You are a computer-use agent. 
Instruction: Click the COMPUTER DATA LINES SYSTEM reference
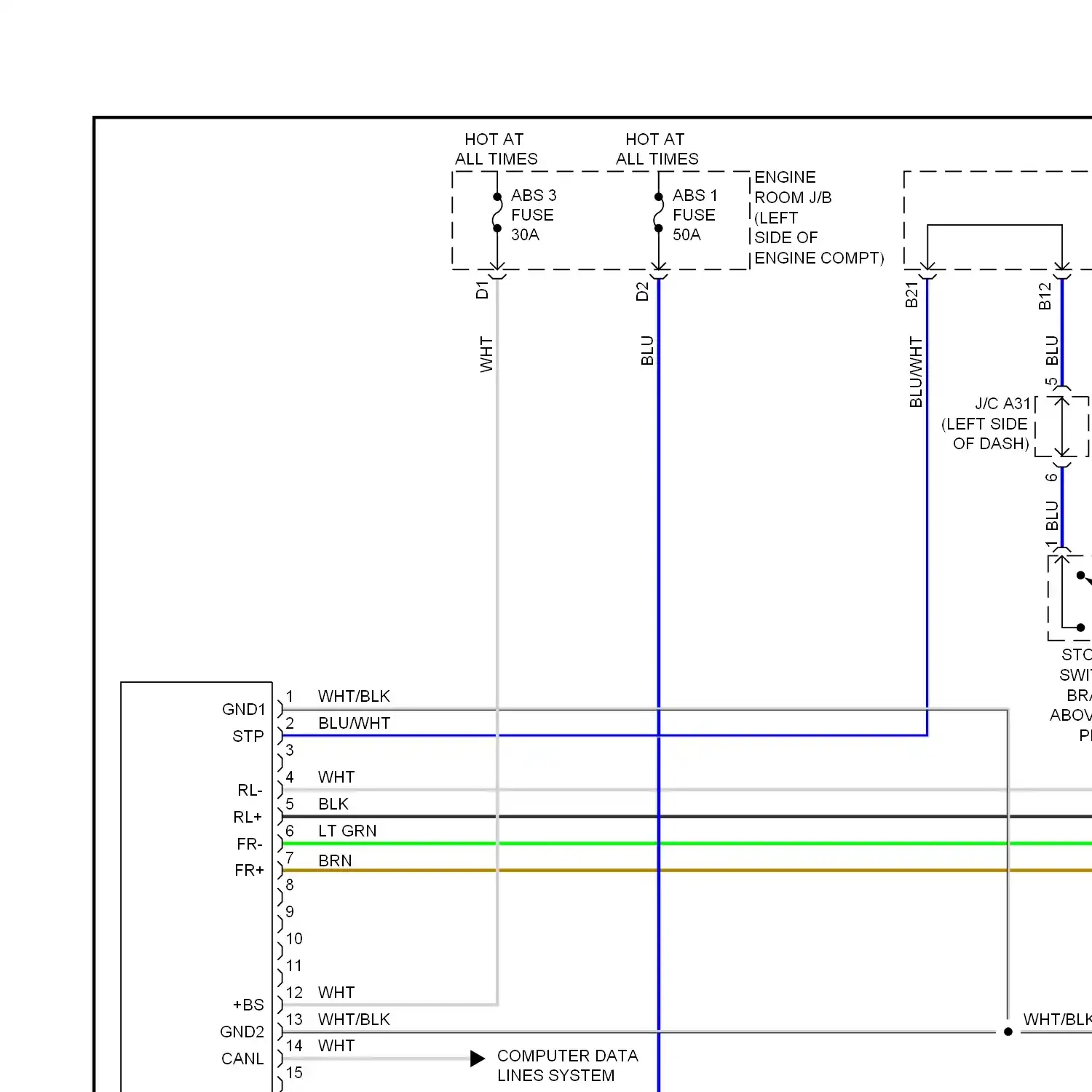[x=567, y=1065]
